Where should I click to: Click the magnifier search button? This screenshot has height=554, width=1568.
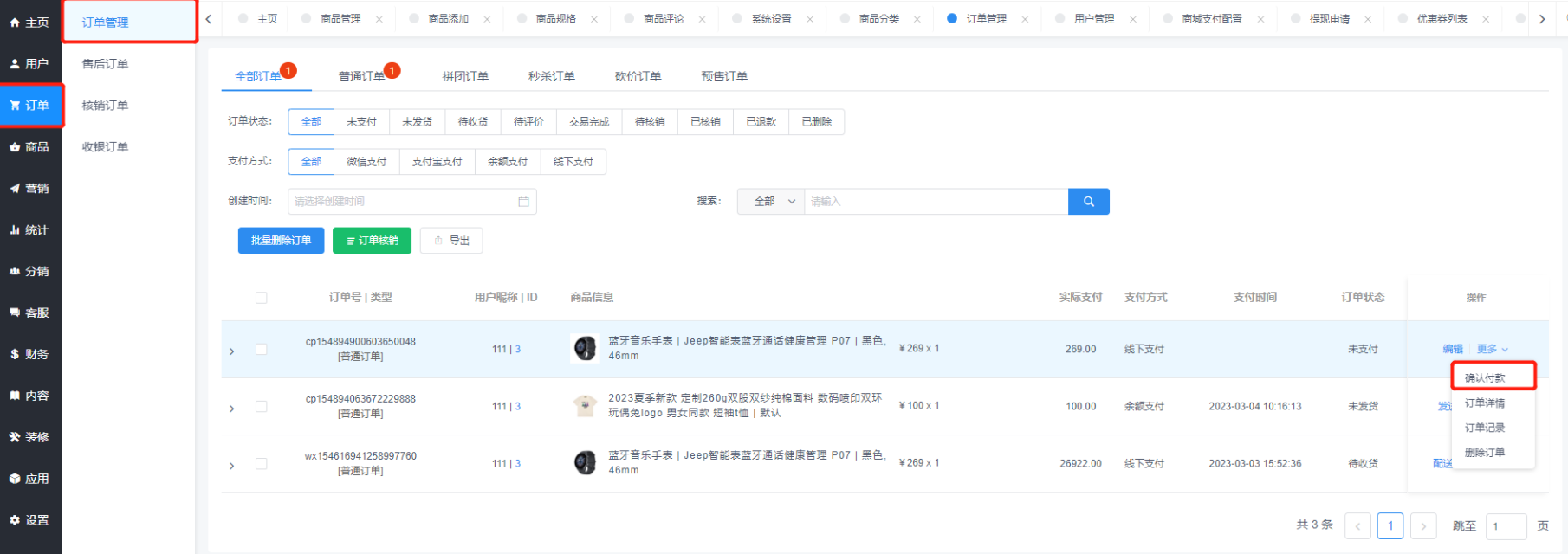pyautogui.click(x=1088, y=202)
